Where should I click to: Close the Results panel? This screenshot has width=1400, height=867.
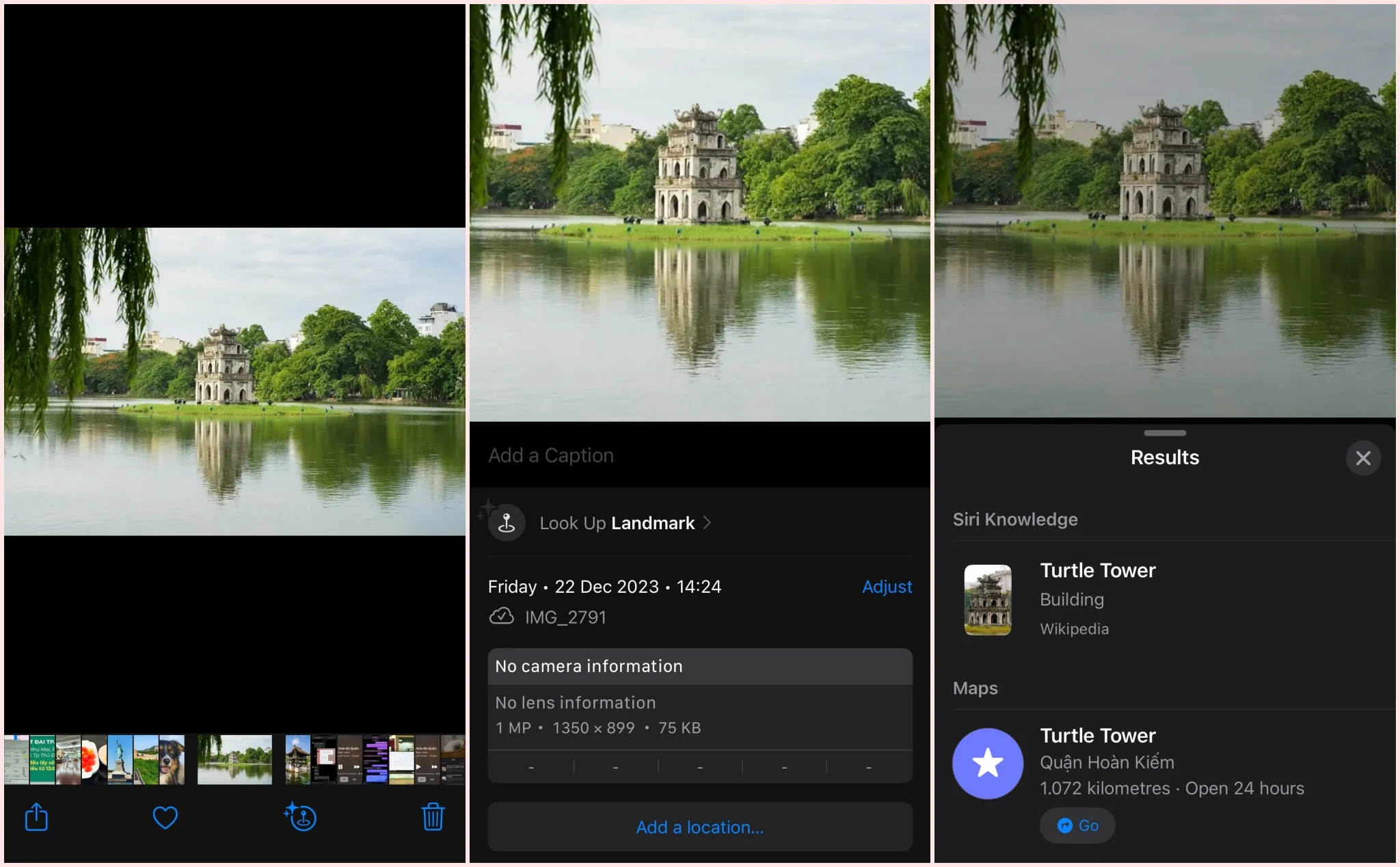pyautogui.click(x=1363, y=458)
